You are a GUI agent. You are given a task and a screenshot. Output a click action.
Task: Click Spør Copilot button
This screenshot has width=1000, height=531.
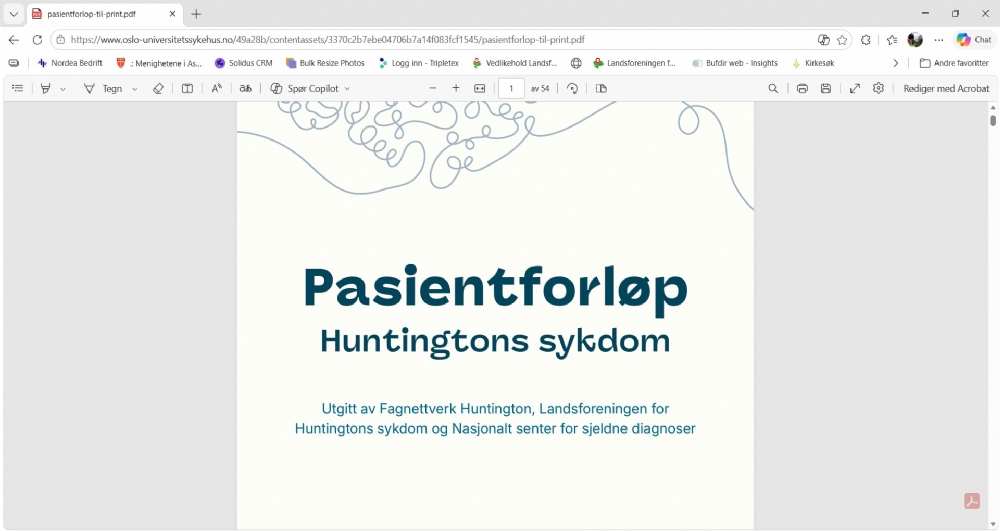(304, 89)
